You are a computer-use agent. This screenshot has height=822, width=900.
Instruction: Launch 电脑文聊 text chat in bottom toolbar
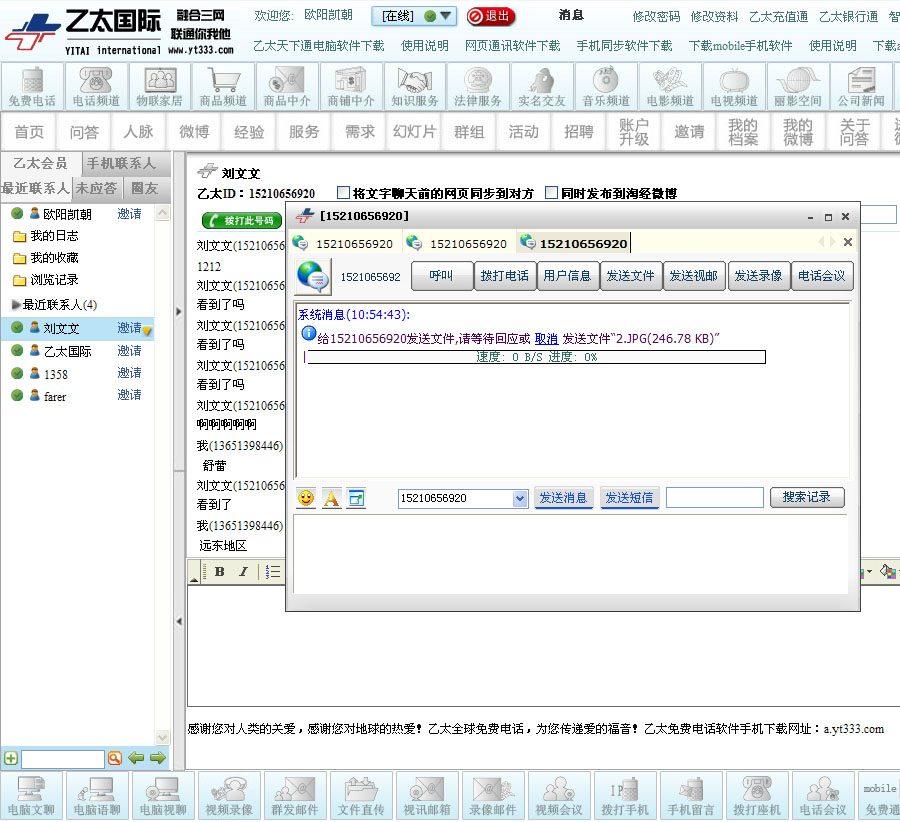(31, 795)
